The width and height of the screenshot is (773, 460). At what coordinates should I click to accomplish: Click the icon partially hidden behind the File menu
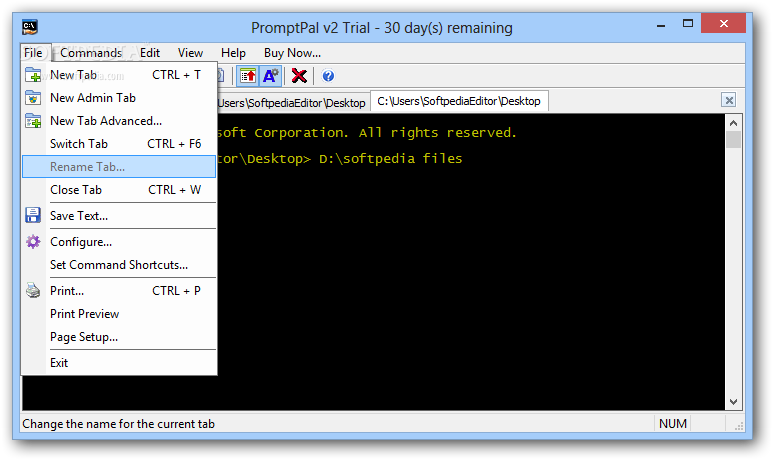pyautogui.click(x=220, y=76)
